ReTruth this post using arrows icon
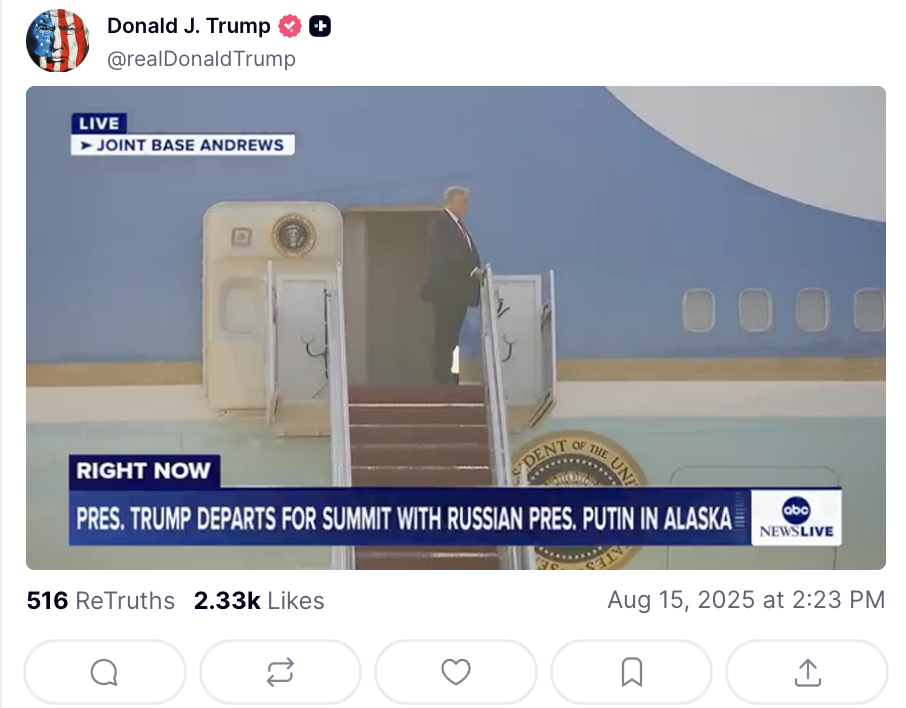This screenshot has width=906, height=708. (x=280, y=672)
